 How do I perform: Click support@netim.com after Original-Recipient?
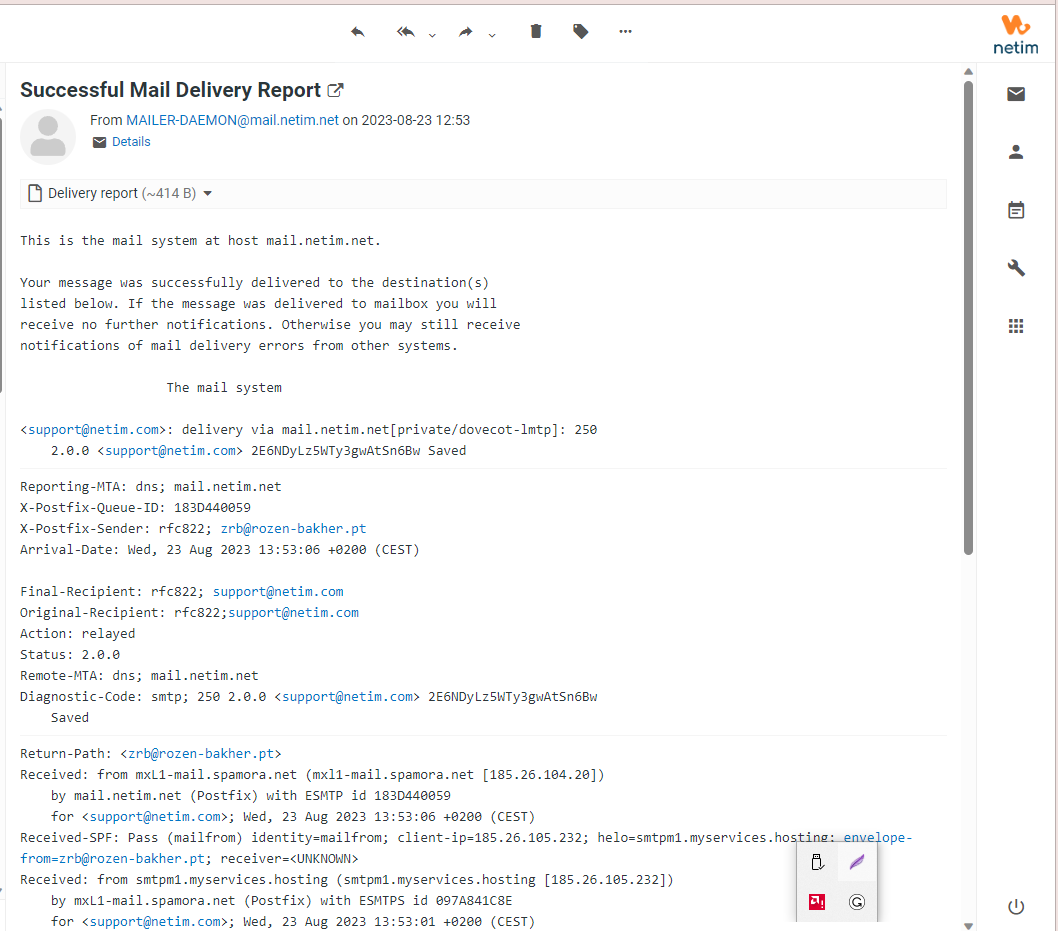[x=294, y=613]
